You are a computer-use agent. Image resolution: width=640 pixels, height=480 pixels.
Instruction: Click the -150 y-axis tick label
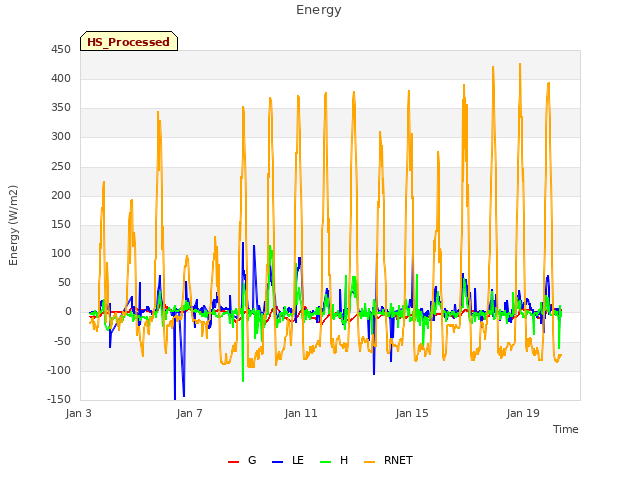pyautogui.click(x=59, y=399)
